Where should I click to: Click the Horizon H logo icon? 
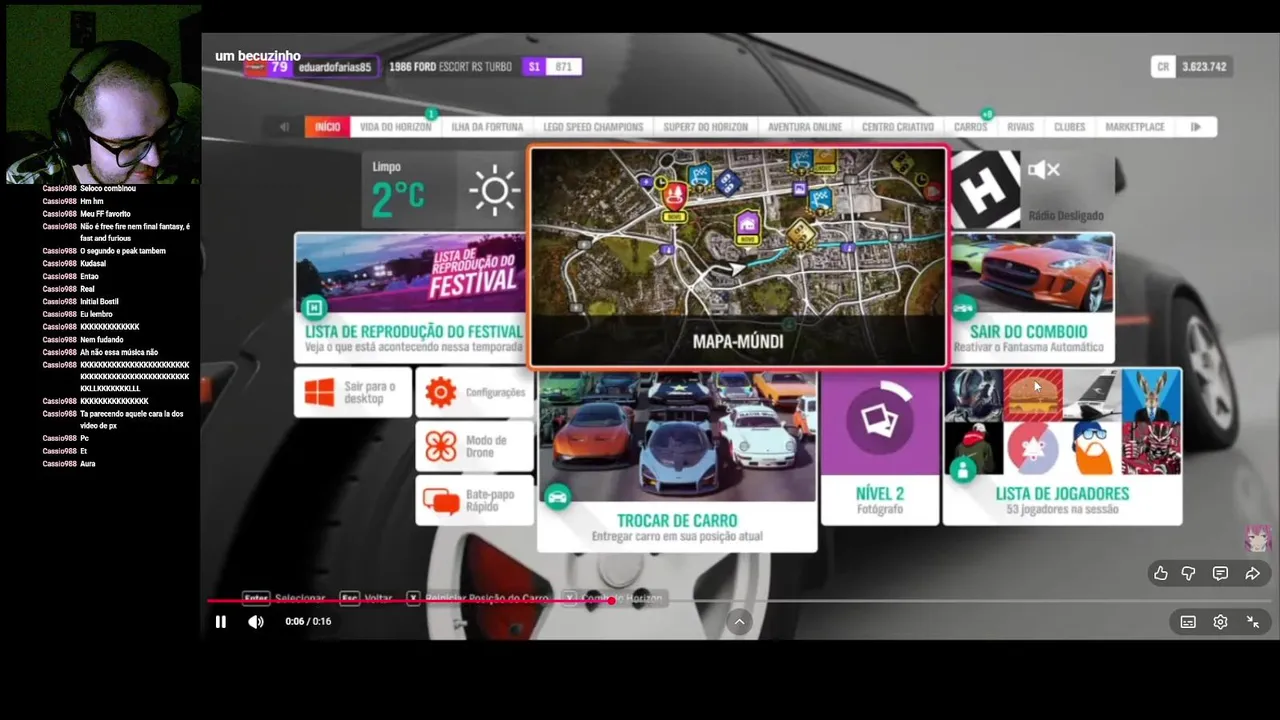(x=986, y=189)
